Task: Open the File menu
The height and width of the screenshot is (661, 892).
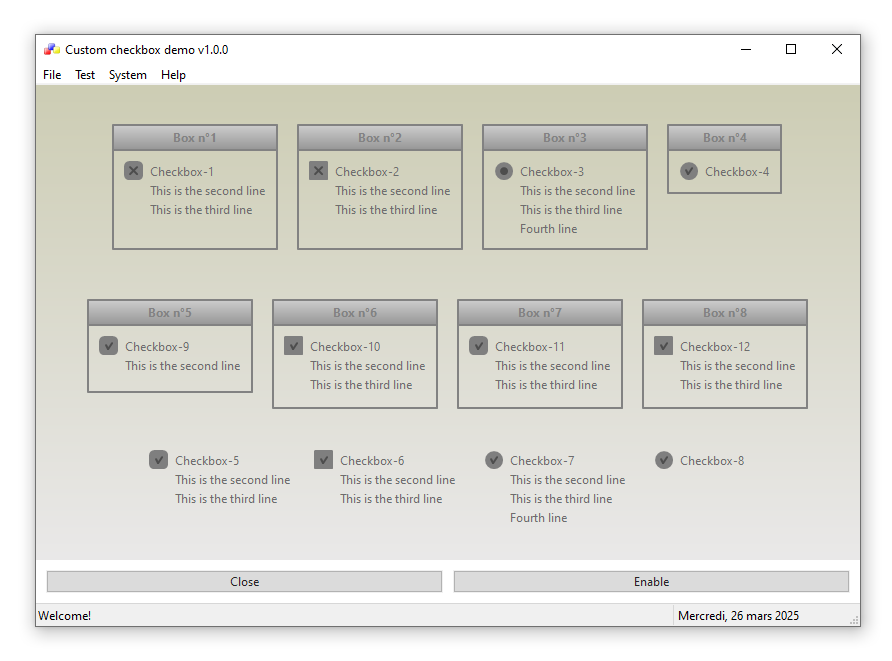Action: pyautogui.click(x=52, y=75)
